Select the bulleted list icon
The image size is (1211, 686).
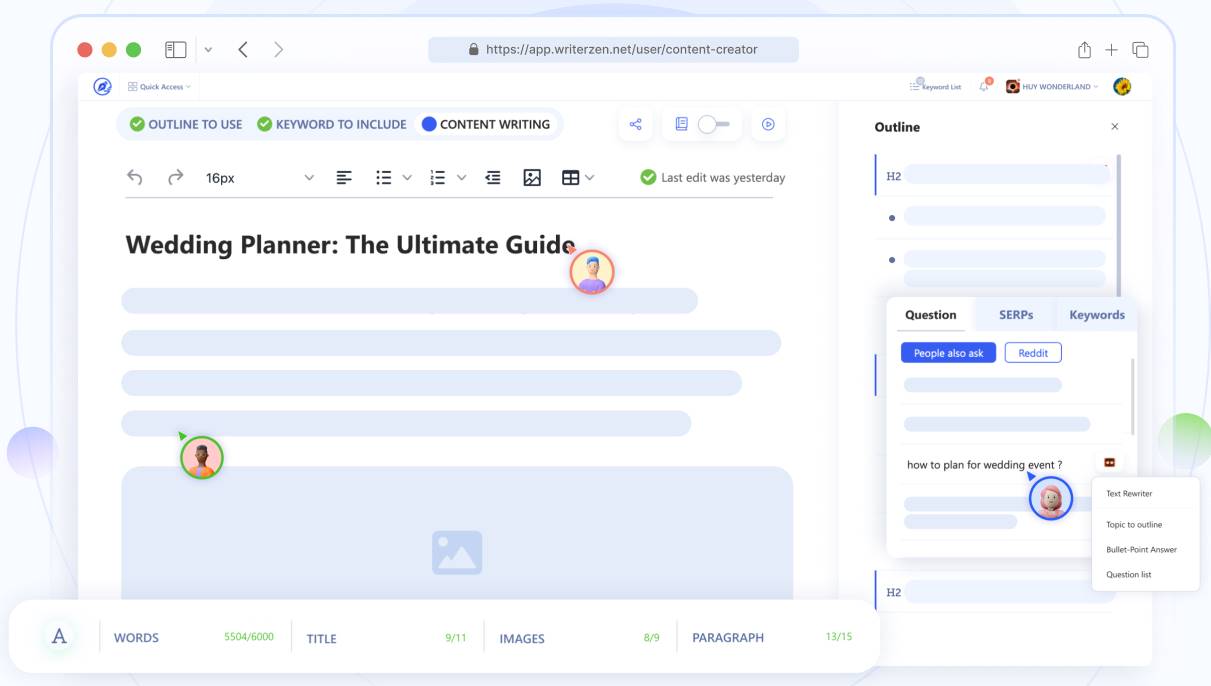coord(383,177)
